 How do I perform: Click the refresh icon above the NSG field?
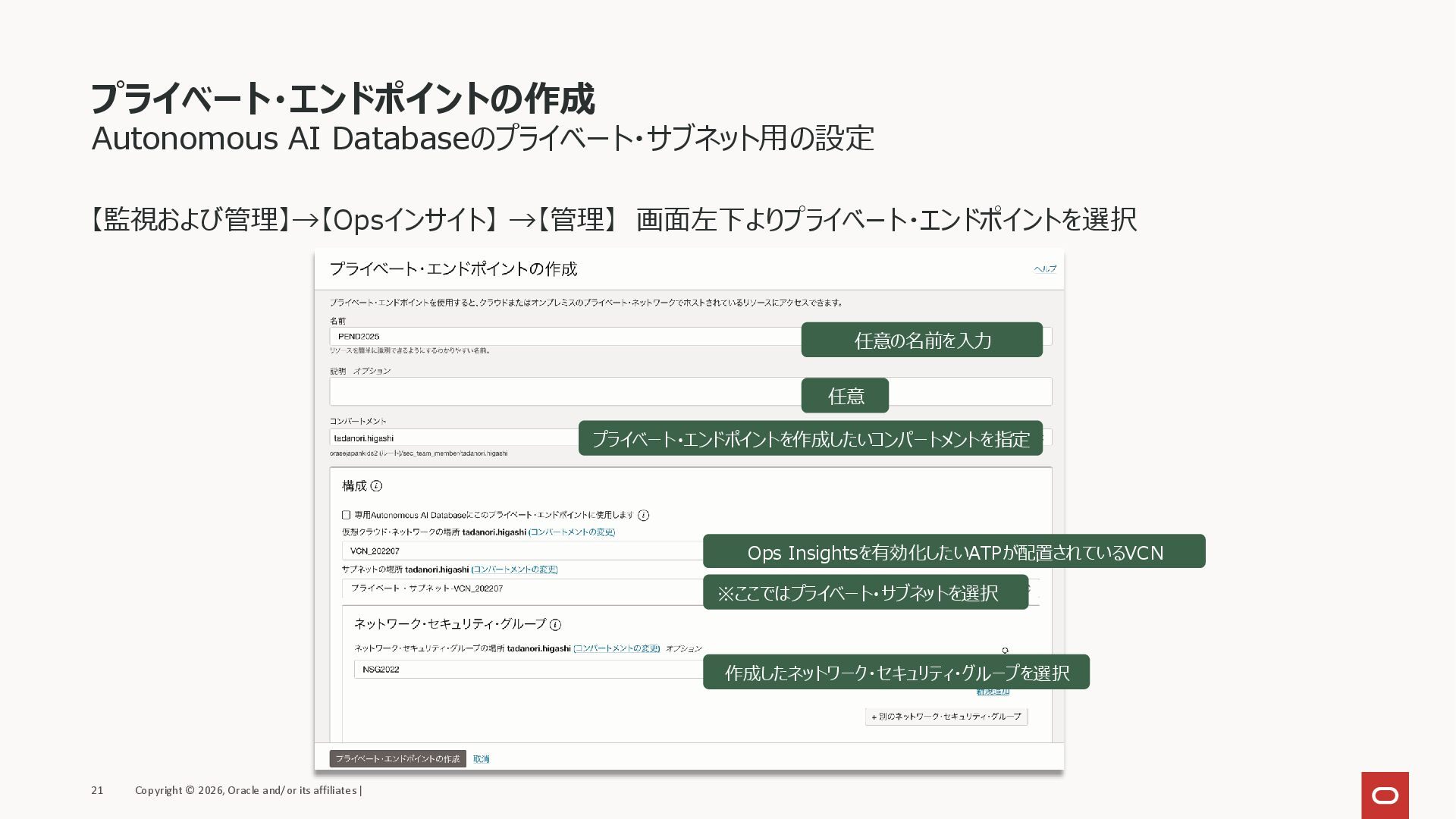pos(1005,651)
